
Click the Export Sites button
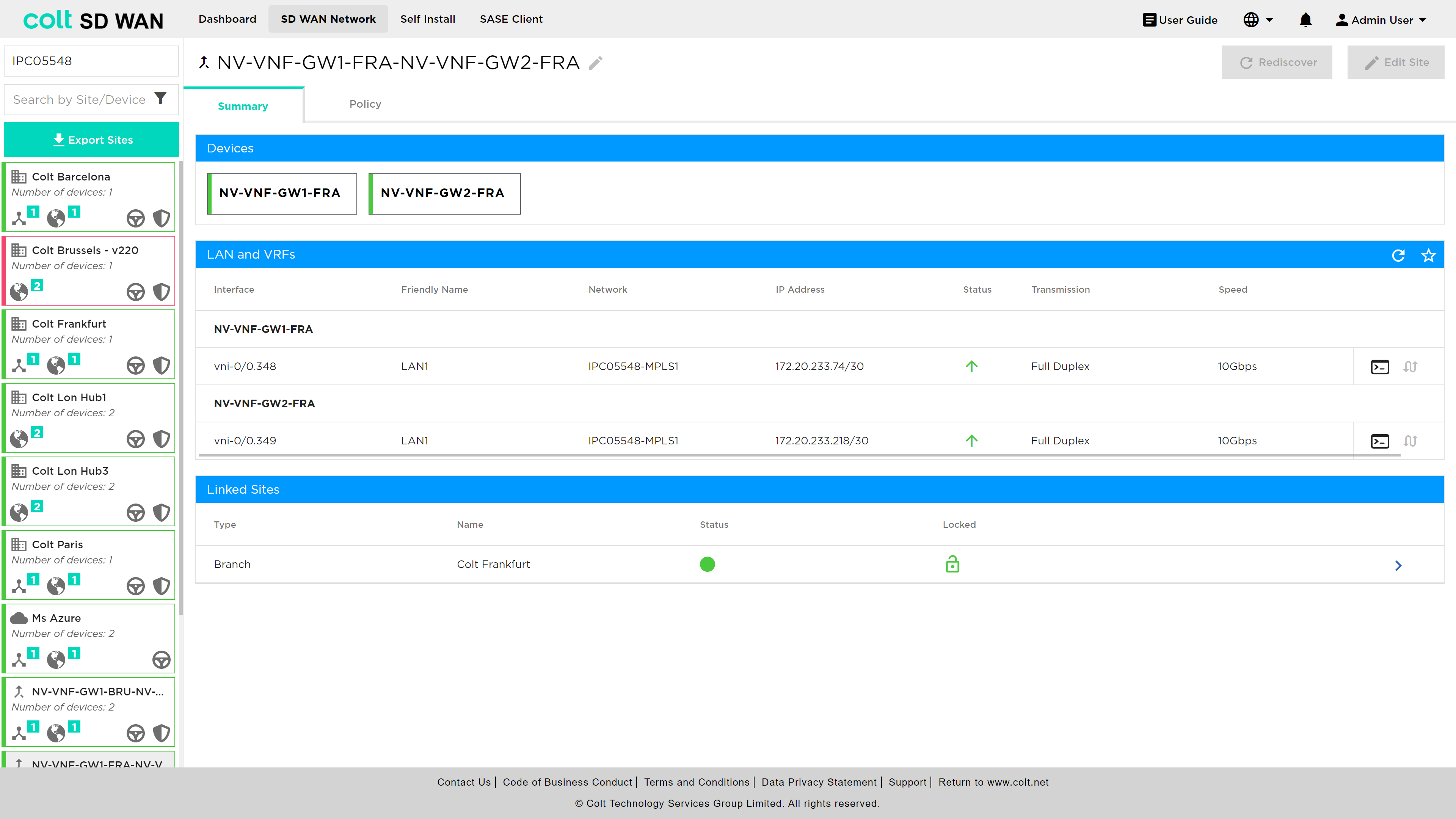pos(91,140)
